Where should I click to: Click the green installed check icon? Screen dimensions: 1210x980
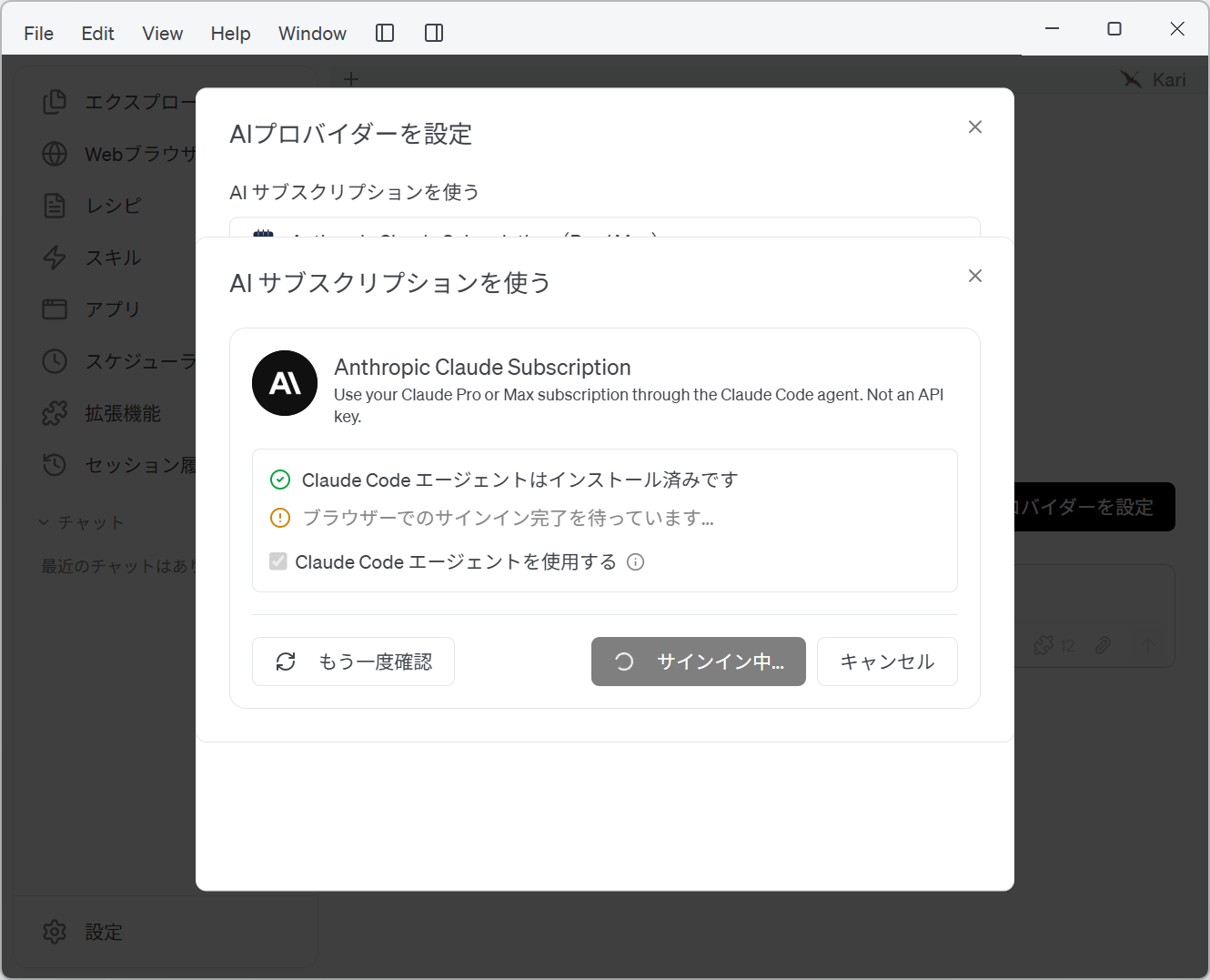280,480
